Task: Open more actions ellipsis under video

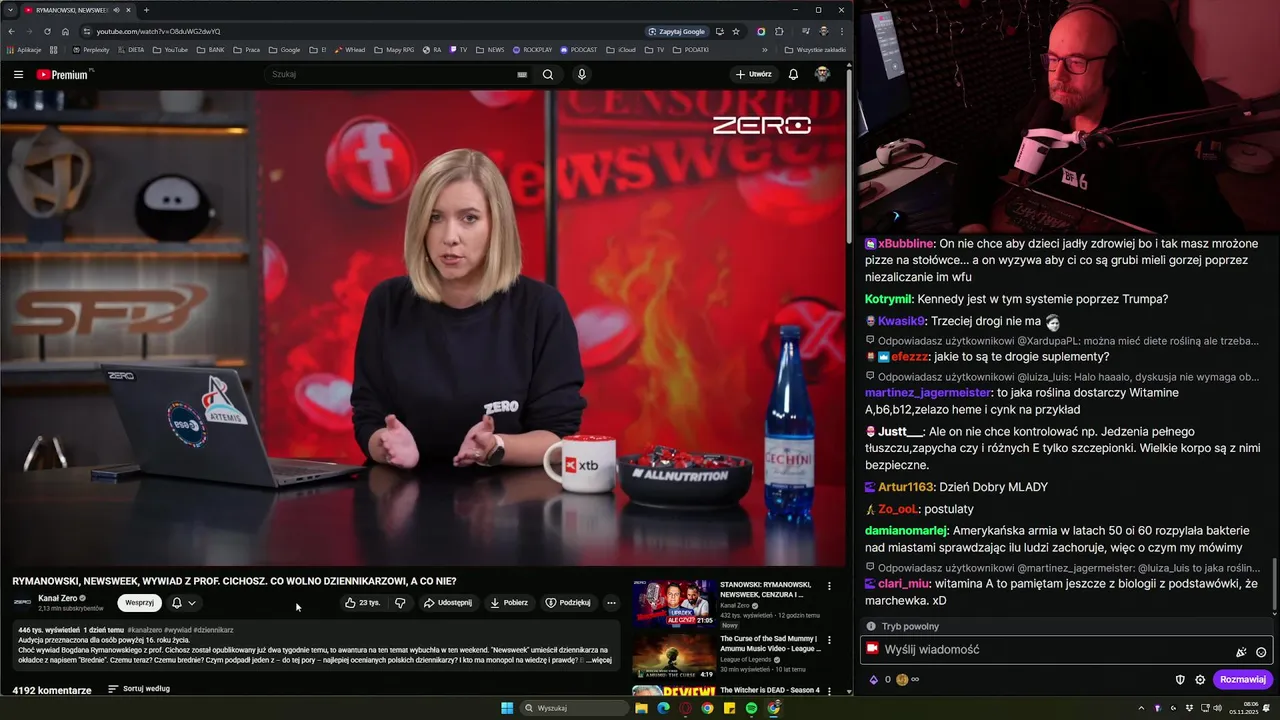Action: click(611, 603)
